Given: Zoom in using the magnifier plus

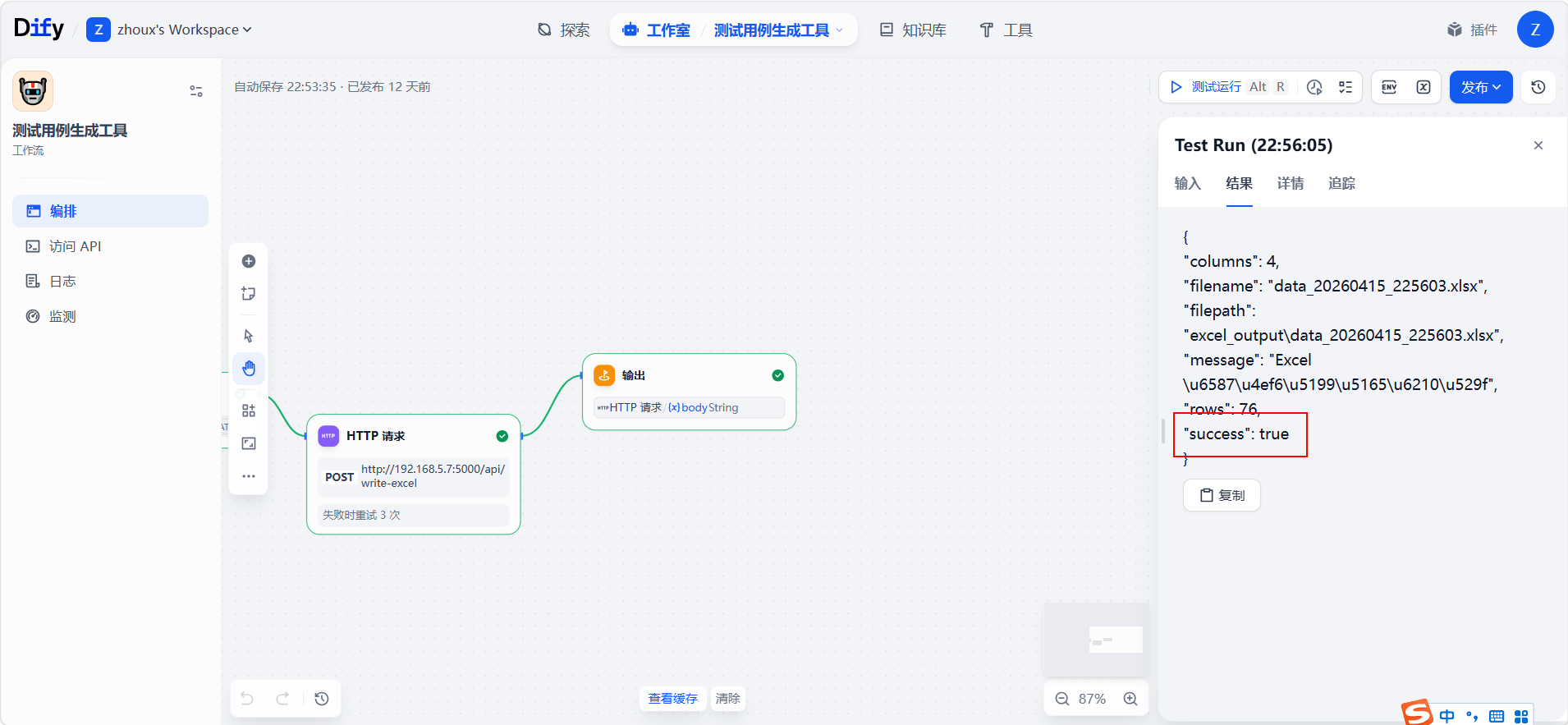Looking at the screenshot, I should pyautogui.click(x=1130, y=699).
